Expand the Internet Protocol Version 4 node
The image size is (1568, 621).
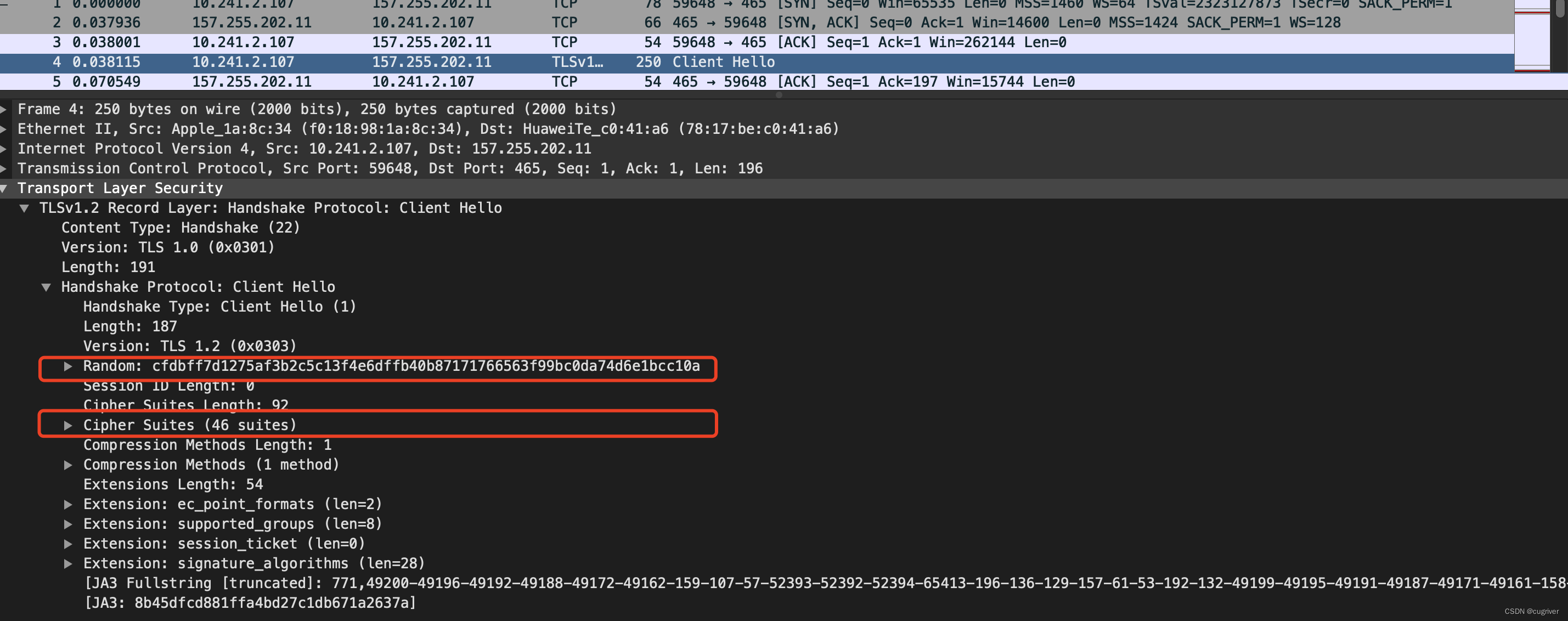[x=4, y=149]
